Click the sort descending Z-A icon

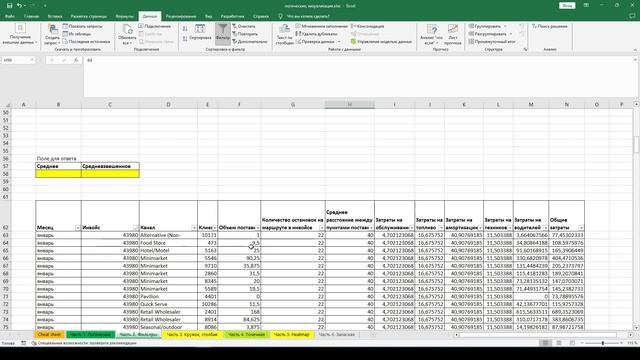pos(185,39)
